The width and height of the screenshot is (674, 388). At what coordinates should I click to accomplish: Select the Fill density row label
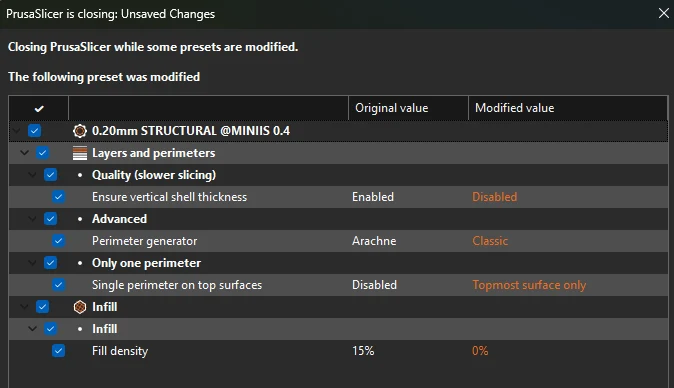[120, 351]
